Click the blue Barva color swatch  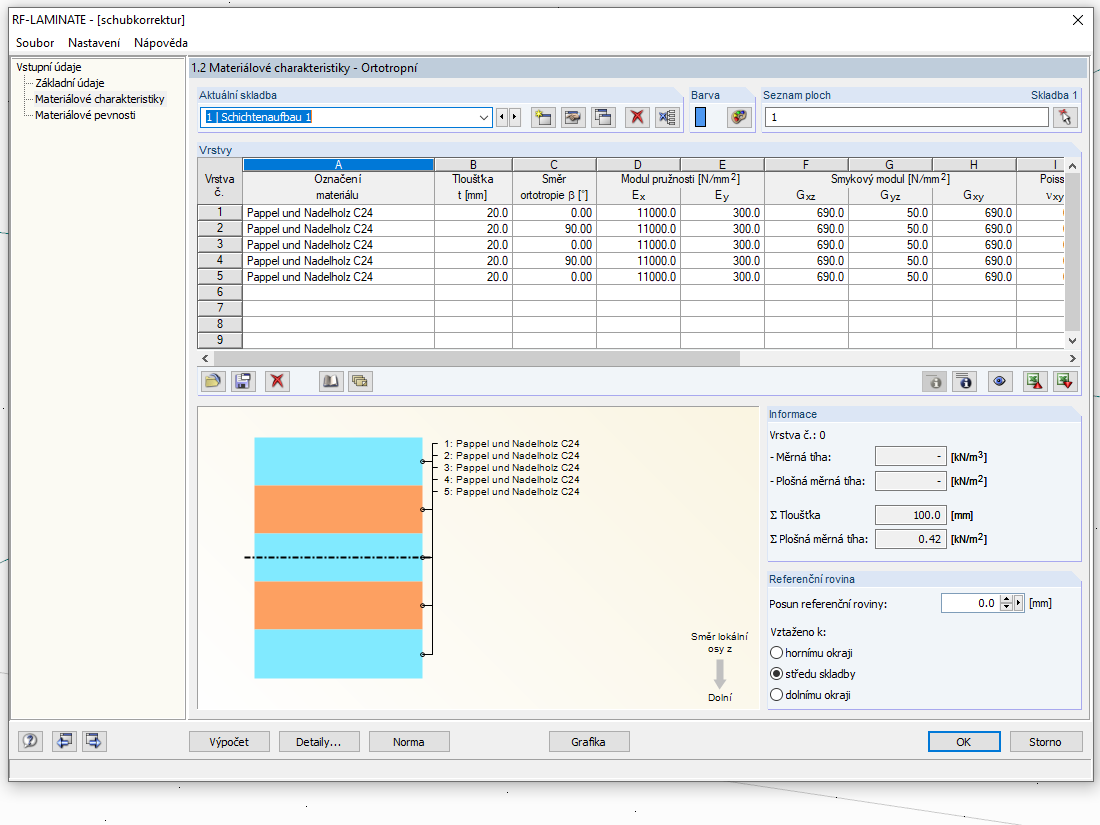click(700, 117)
